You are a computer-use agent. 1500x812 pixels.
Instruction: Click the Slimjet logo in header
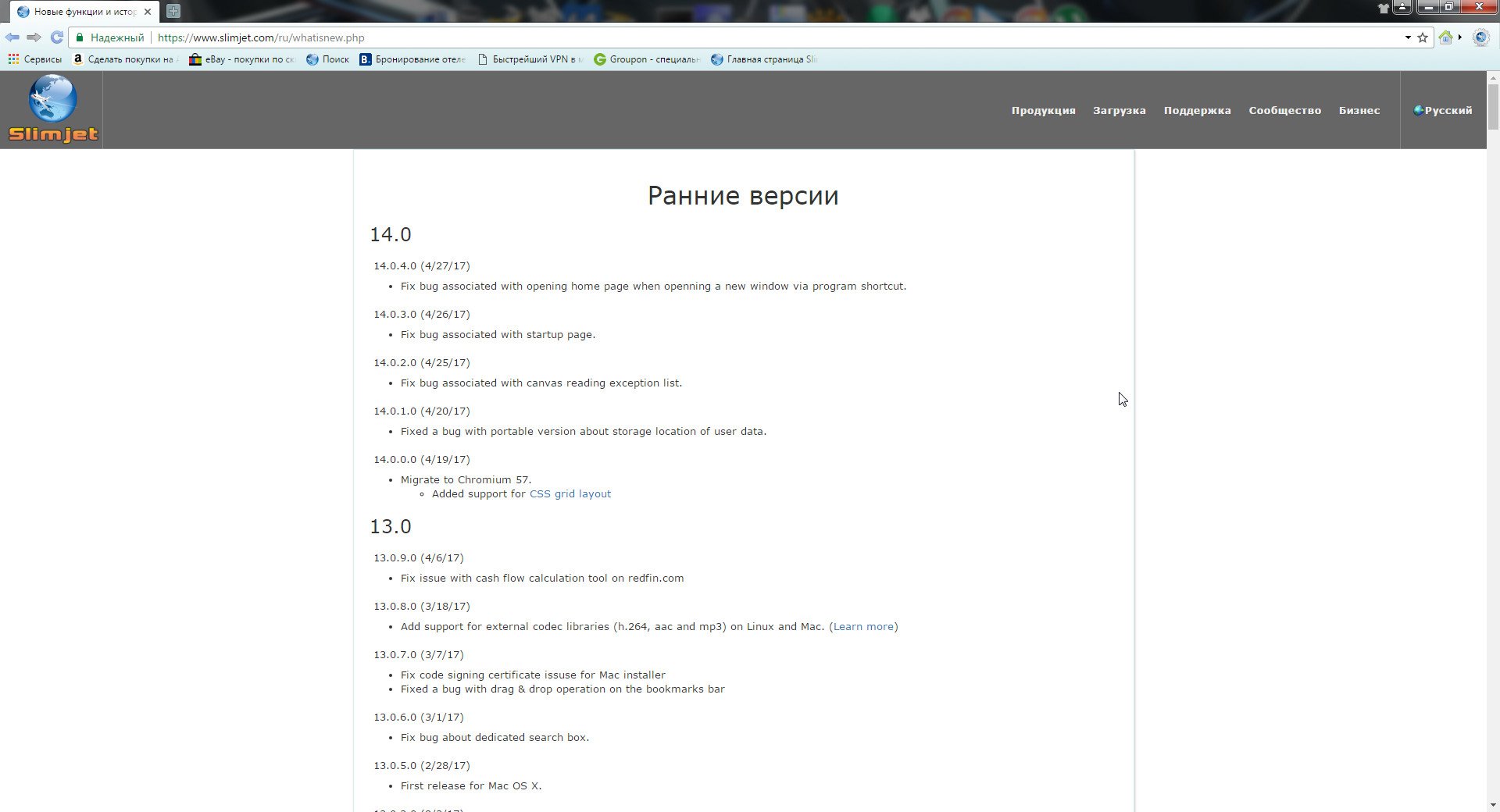pyautogui.click(x=52, y=109)
